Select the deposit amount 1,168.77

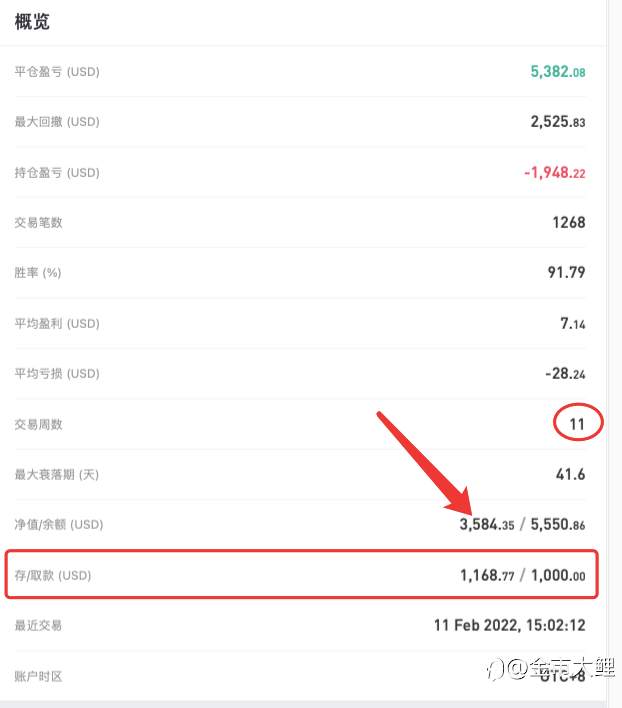487,575
